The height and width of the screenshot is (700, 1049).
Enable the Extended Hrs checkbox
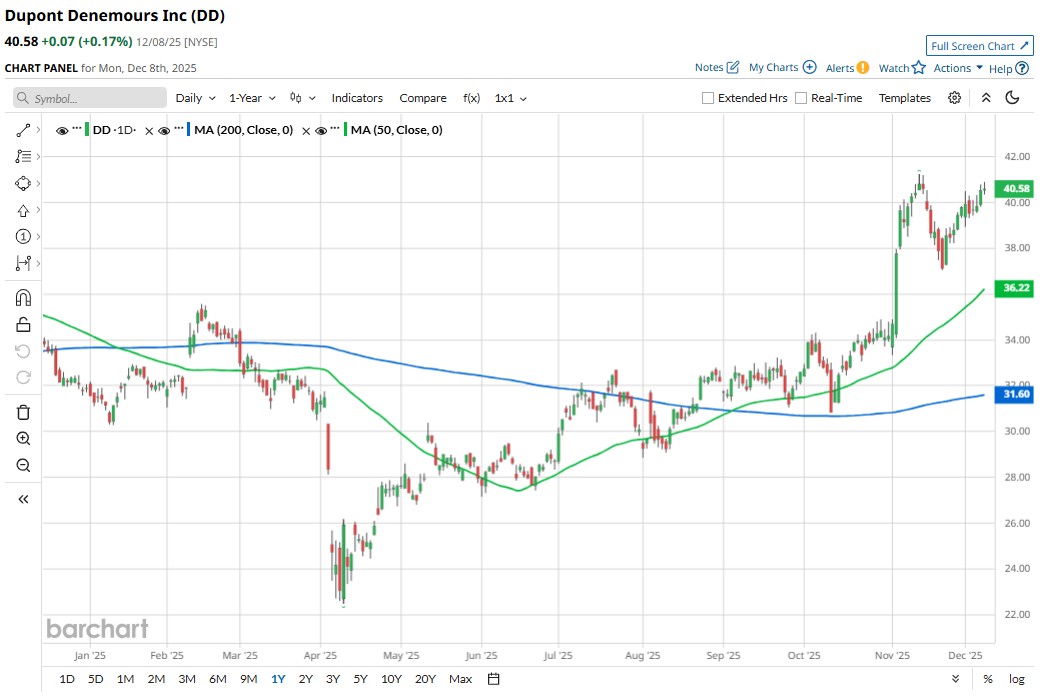click(x=708, y=98)
